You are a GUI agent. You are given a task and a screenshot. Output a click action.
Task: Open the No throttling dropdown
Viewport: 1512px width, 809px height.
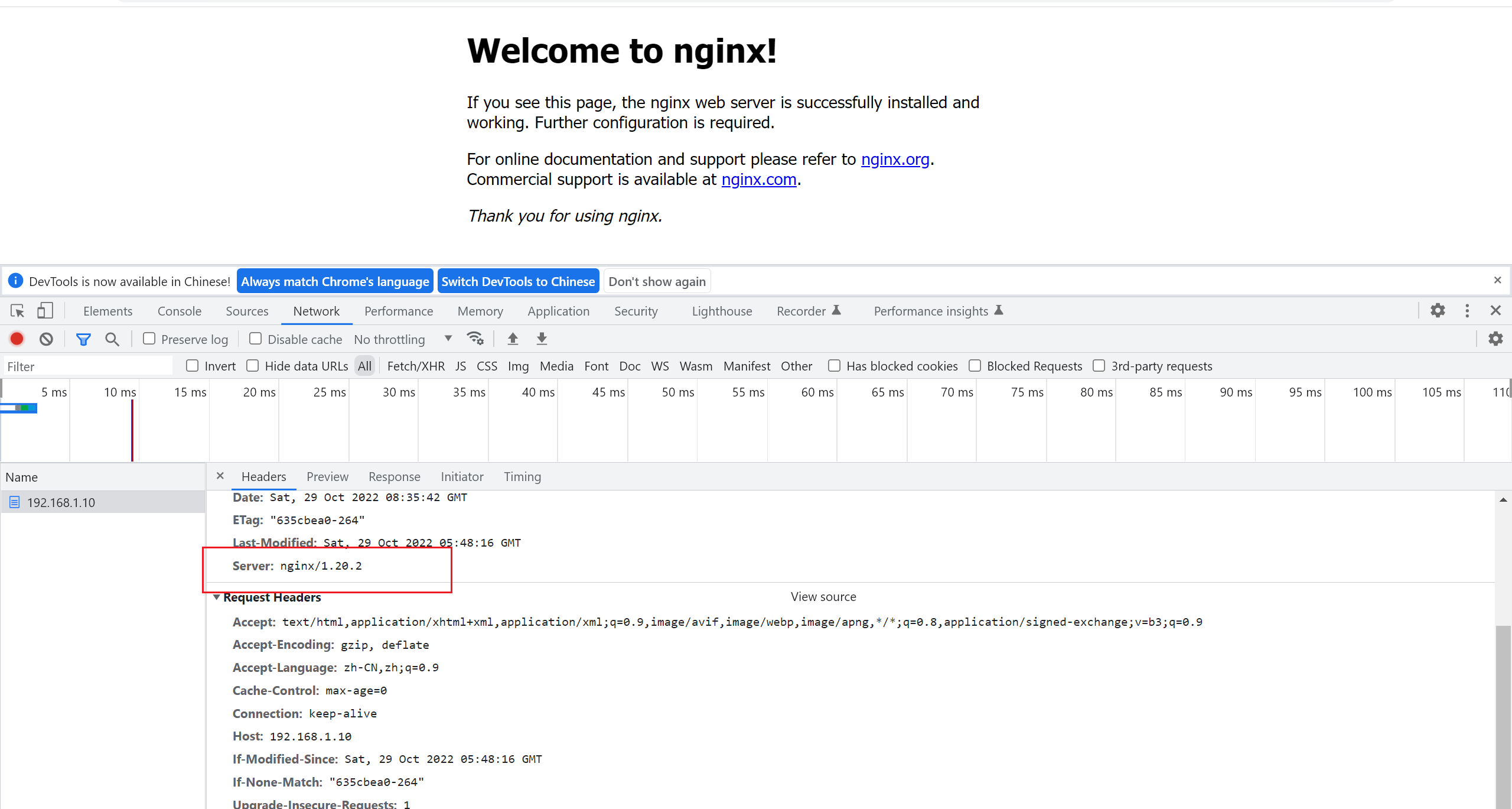coord(403,339)
